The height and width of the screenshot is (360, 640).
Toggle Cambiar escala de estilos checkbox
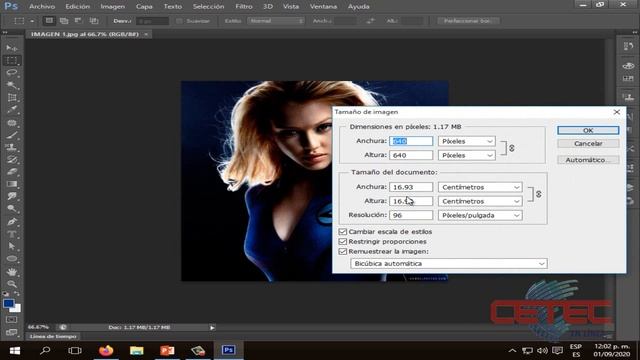pos(342,231)
